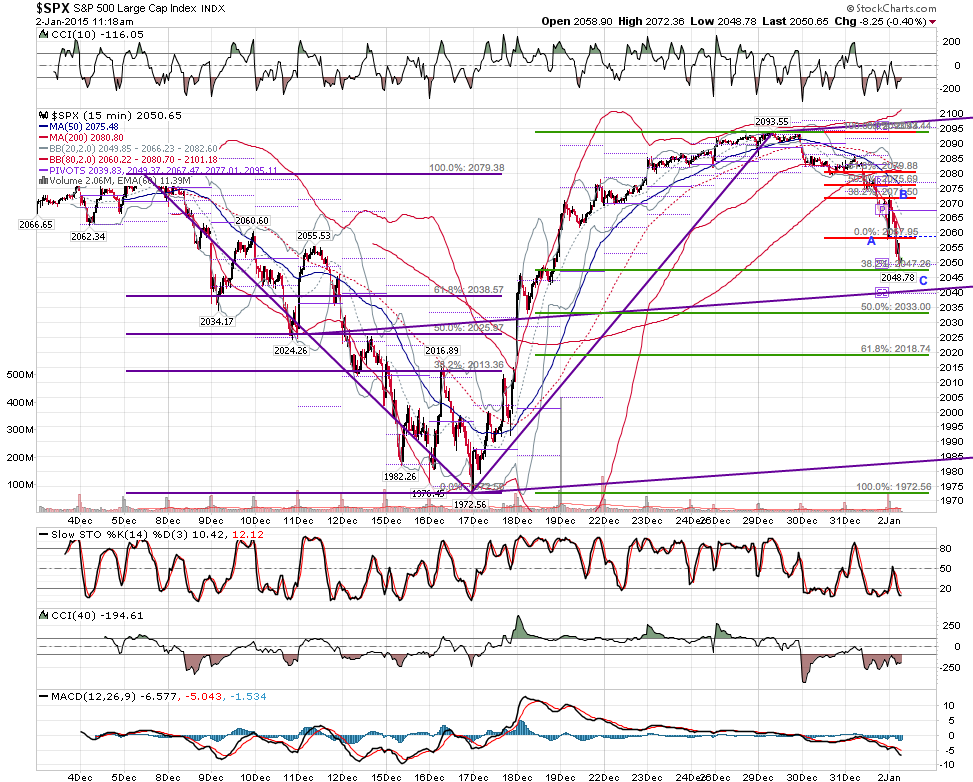Click the boxed '1972.56' trough price label
The image size is (973, 782).
470,505
